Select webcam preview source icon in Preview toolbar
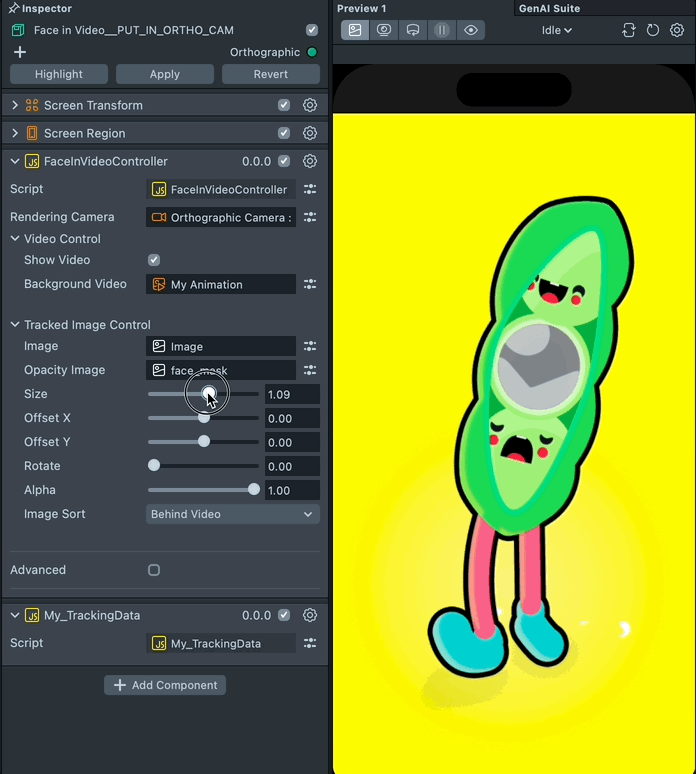Screen dimensions: 696x774 coord(384,30)
